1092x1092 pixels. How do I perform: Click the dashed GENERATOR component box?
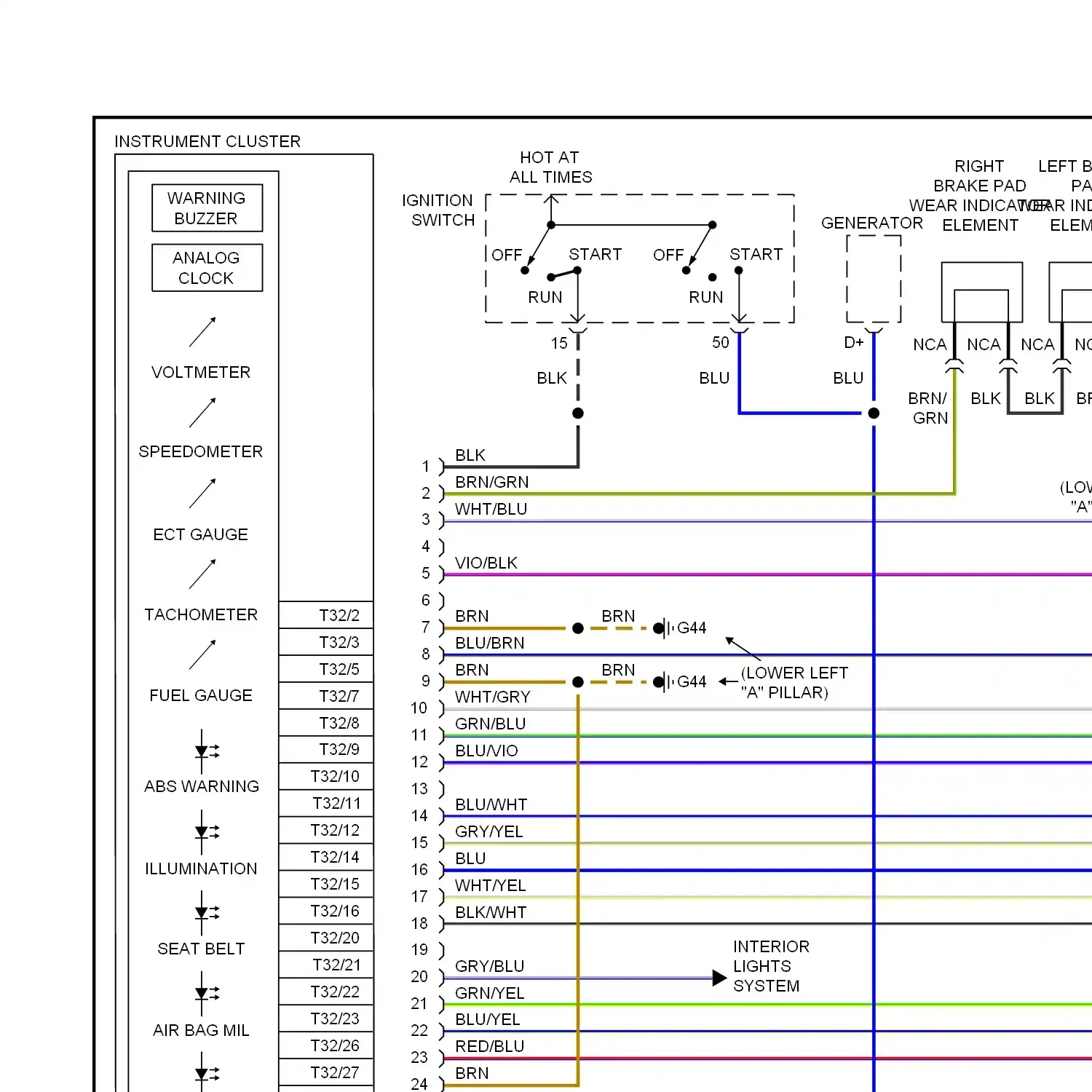874,279
